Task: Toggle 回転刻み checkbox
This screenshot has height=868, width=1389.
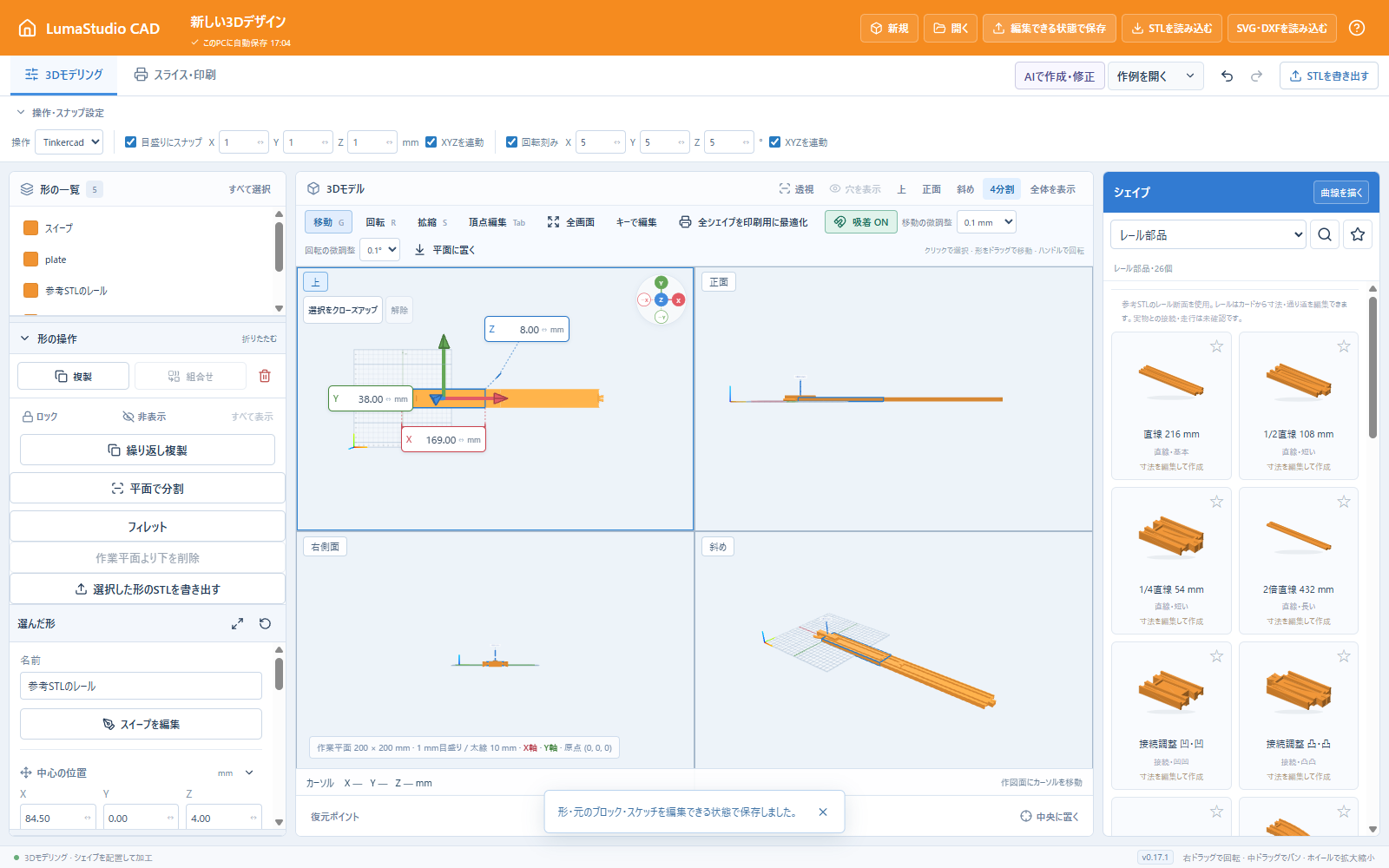Action: coord(512,142)
